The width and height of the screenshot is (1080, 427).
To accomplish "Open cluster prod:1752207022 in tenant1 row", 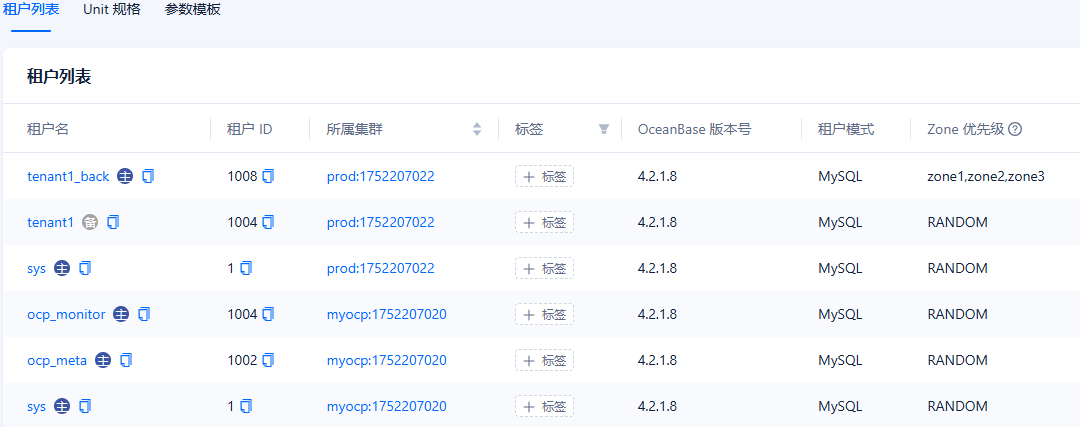I will 381,222.
